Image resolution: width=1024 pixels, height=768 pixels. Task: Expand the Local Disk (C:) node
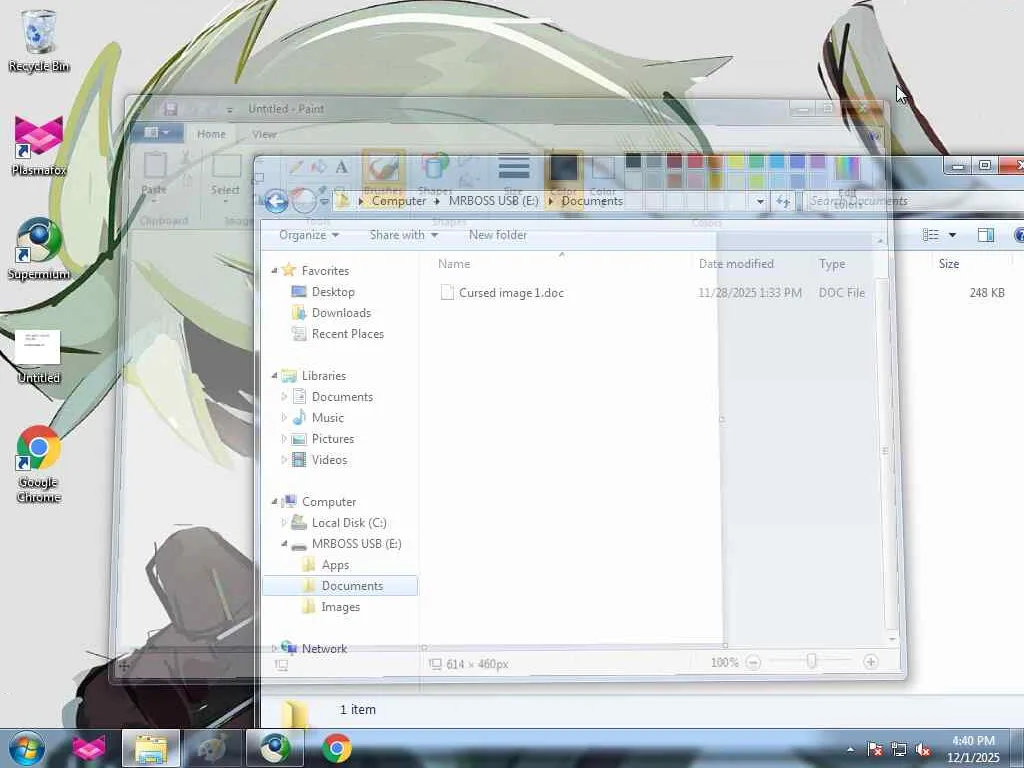(x=284, y=522)
